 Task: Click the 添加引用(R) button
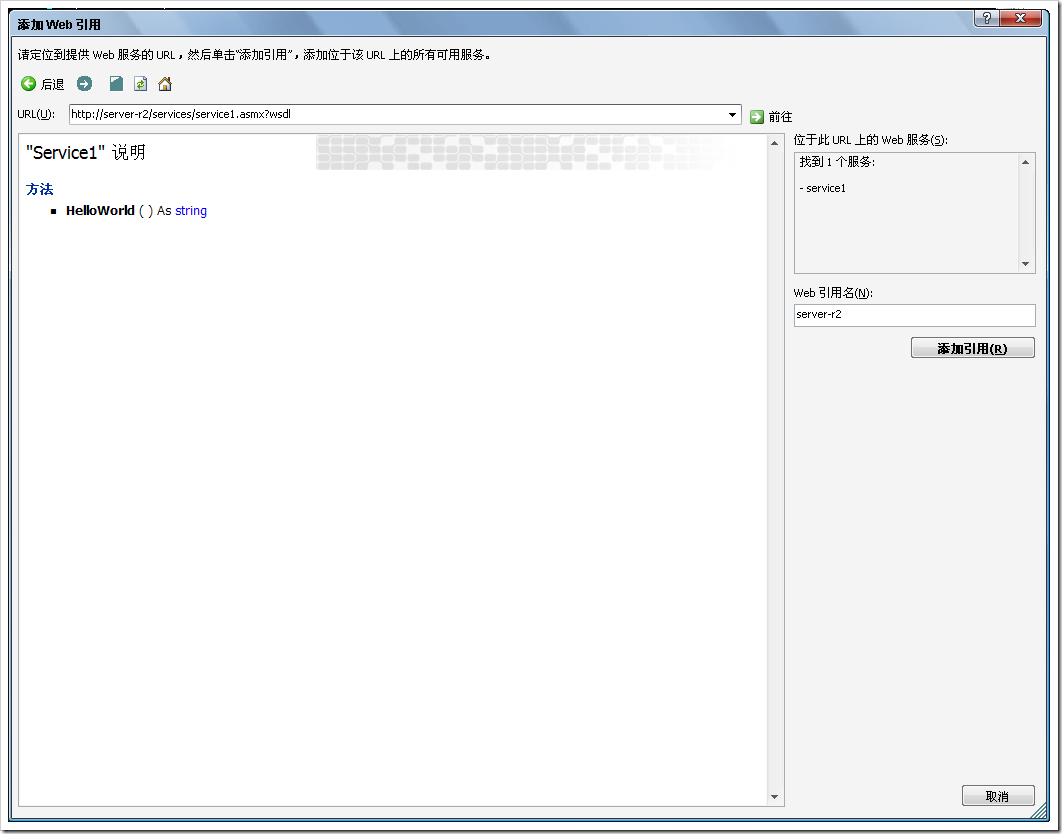coord(973,348)
